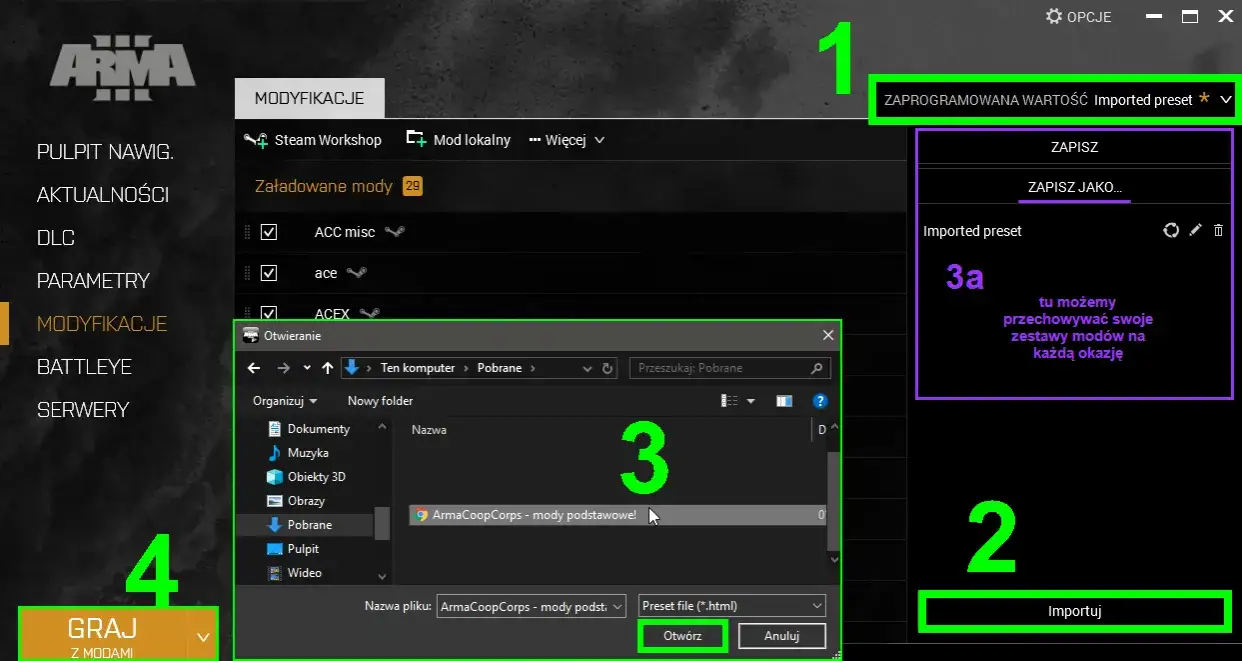
Task: Open launcher settings via the OPCJE gear icon
Action: (x=1054, y=16)
